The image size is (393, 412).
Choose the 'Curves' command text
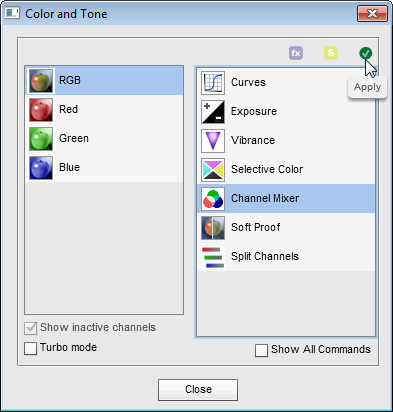[248, 82]
